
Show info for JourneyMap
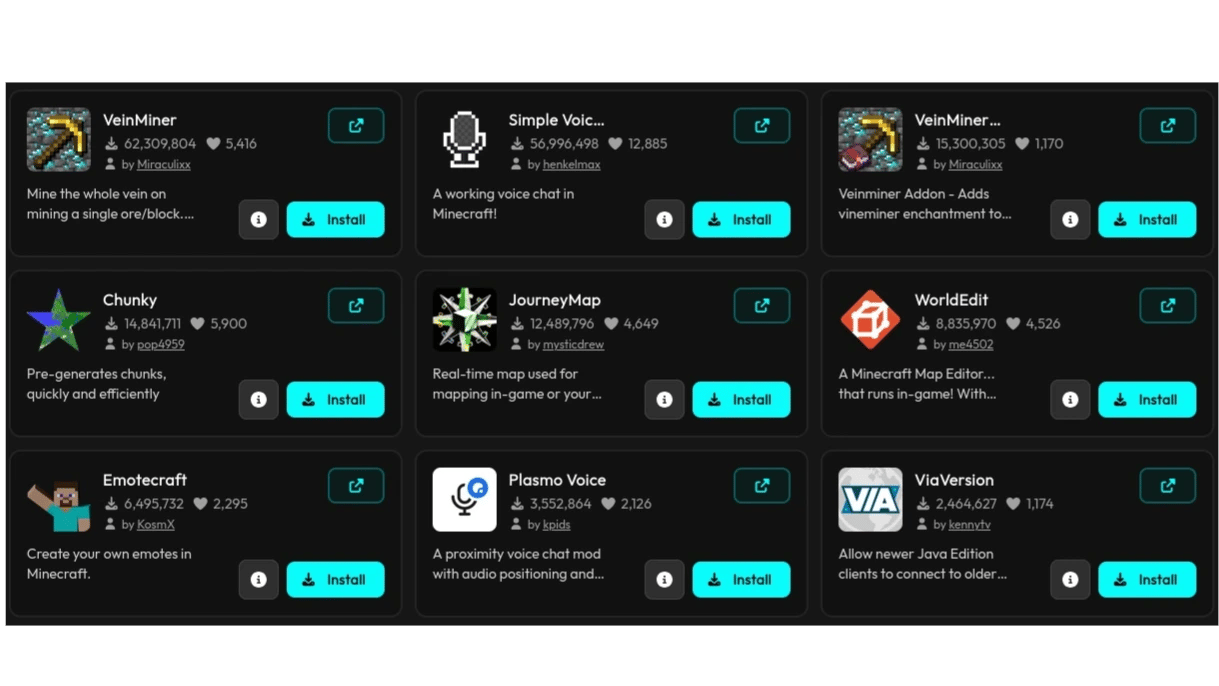[x=665, y=400]
